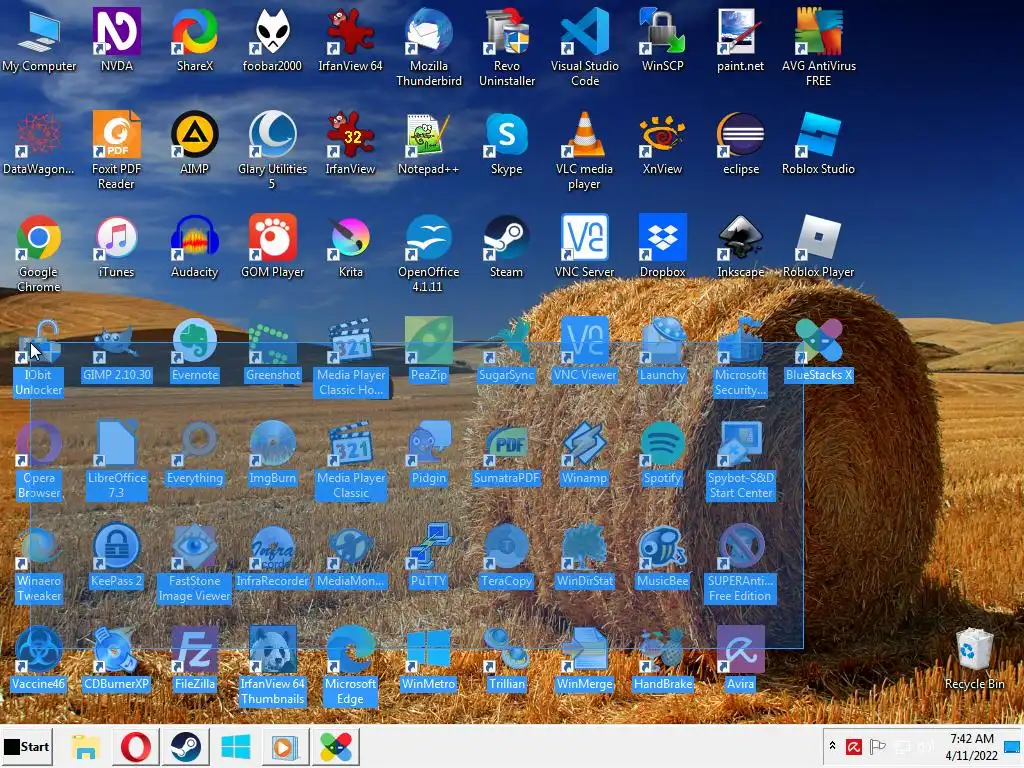Click the taskbar Windows logo icon
Viewport: 1024px width, 768px height.
(236, 747)
